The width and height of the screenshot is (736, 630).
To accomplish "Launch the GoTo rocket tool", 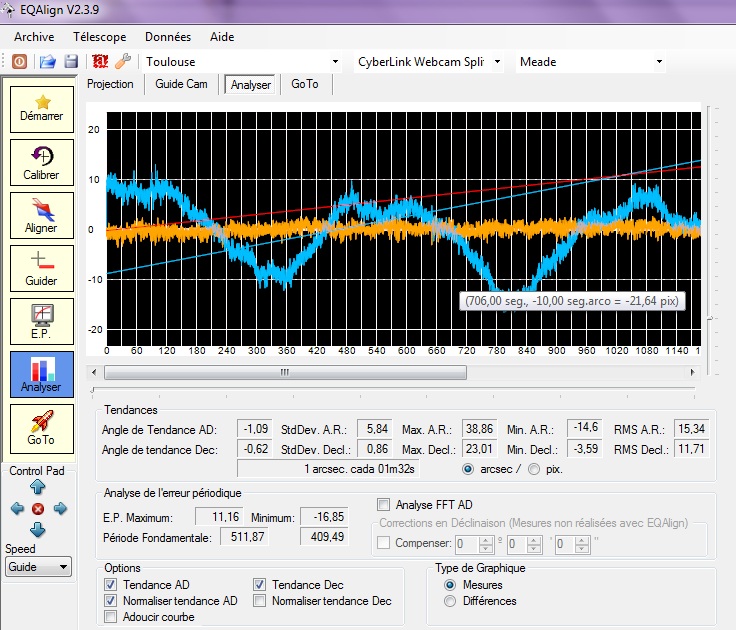I will click(x=42, y=429).
